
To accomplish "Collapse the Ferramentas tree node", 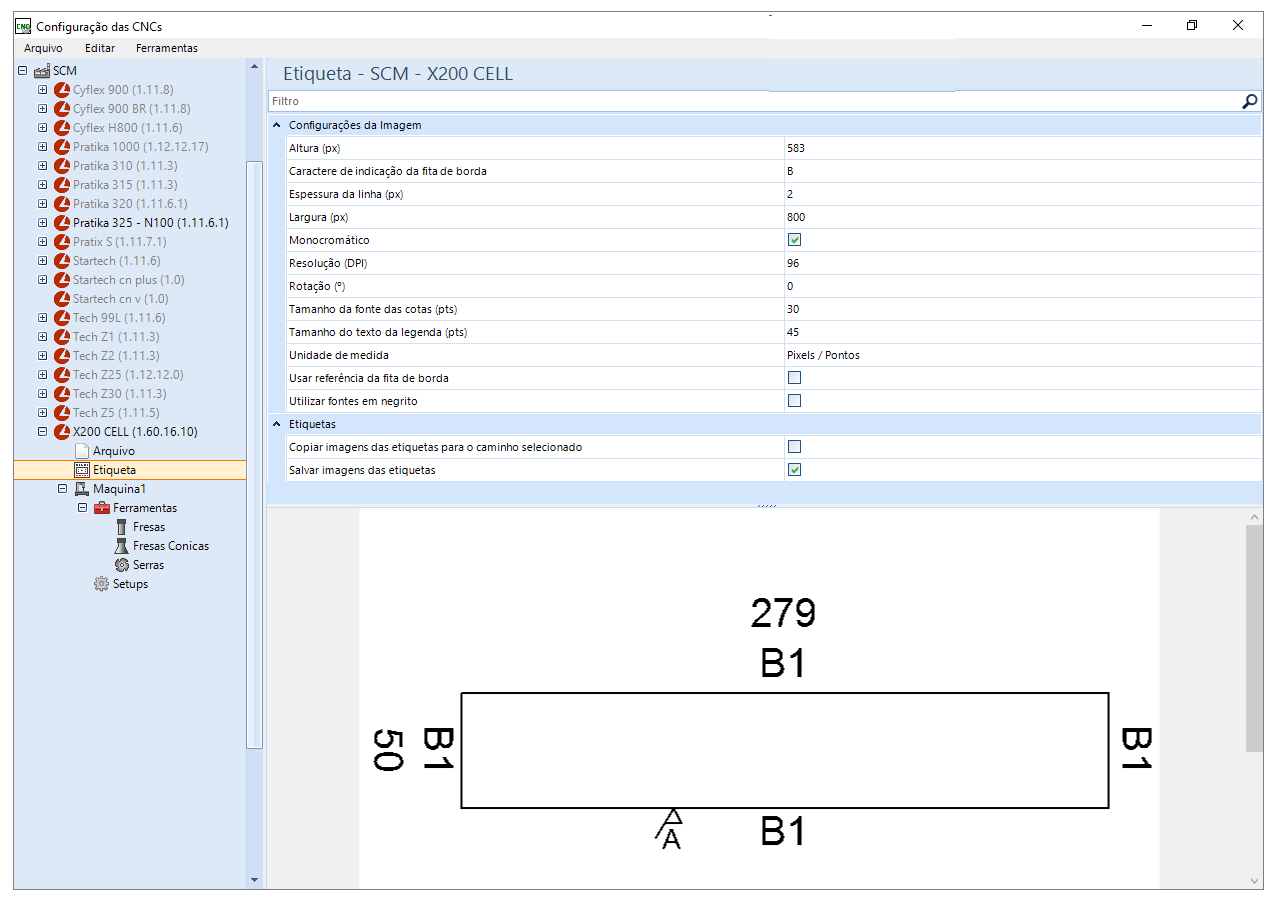I will pos(82,508).
